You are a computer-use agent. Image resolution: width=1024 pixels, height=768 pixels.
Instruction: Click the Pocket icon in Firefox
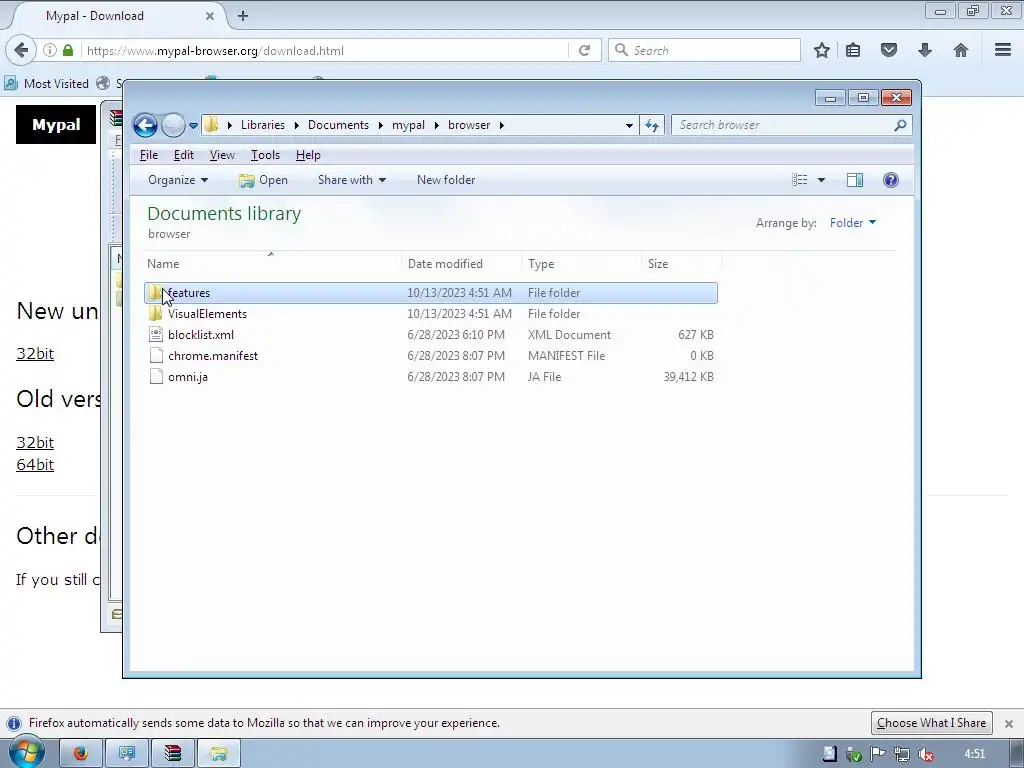pos(889,50)
